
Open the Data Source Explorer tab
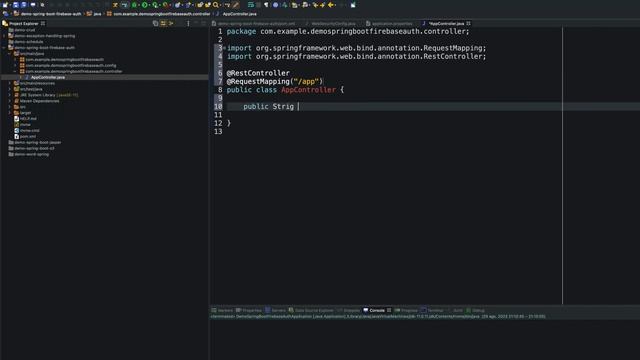pyautogui.click(x=311, y=311)
